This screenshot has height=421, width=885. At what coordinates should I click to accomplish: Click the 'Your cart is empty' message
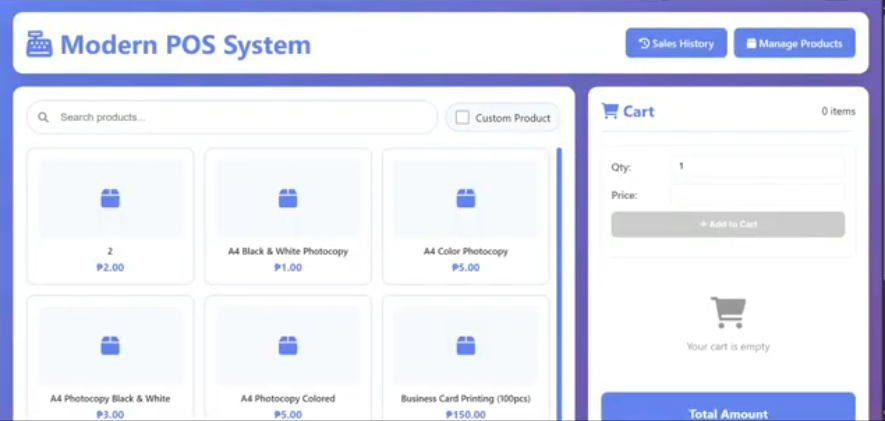[x=728, y=347]
